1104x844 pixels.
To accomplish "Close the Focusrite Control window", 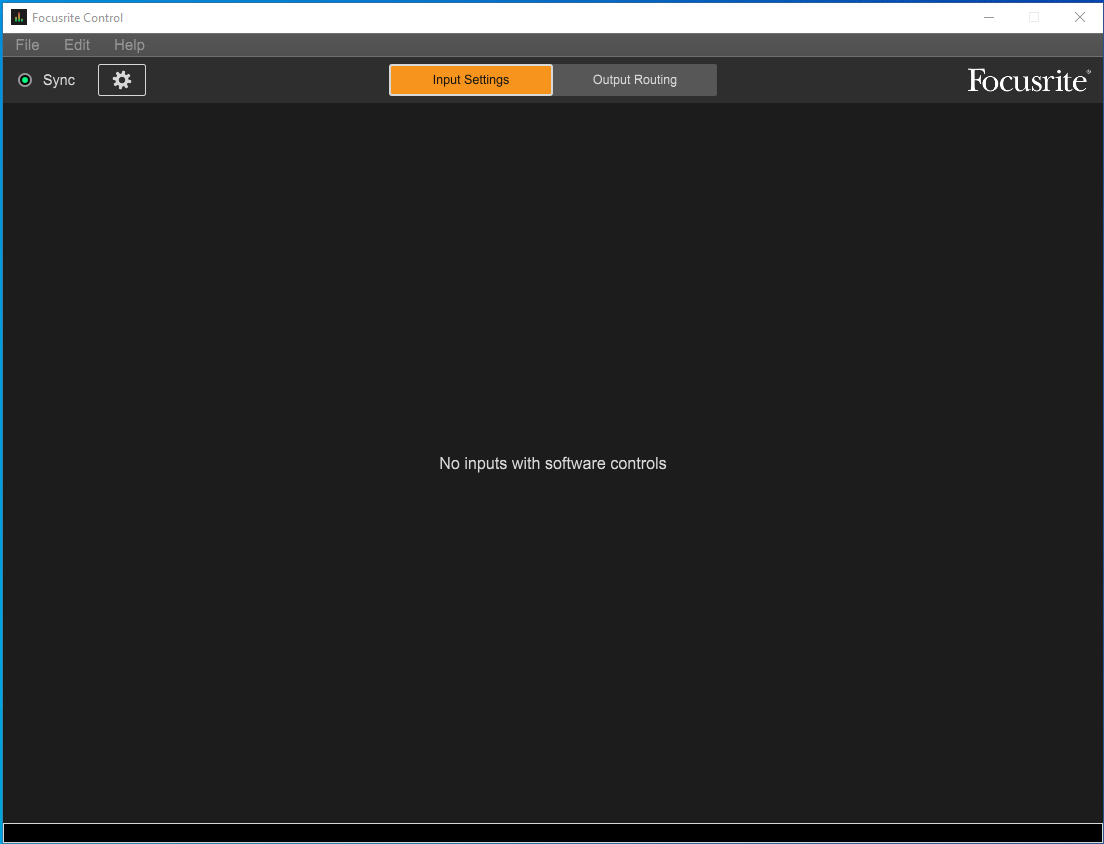I will 1080,17.
